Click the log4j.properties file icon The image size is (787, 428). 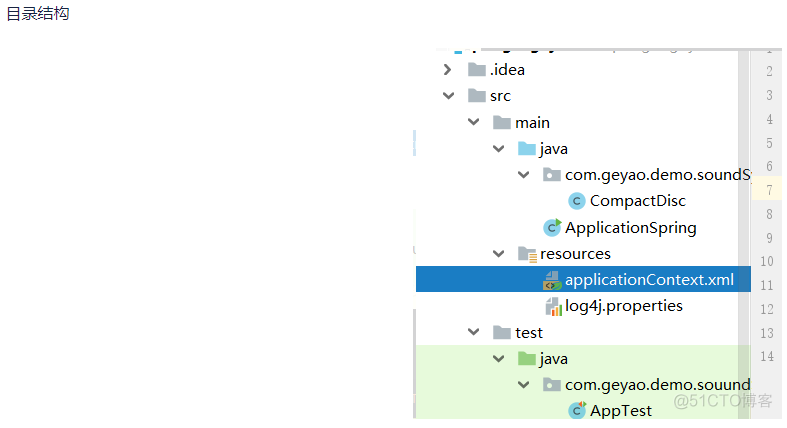[x=552, y=306]
